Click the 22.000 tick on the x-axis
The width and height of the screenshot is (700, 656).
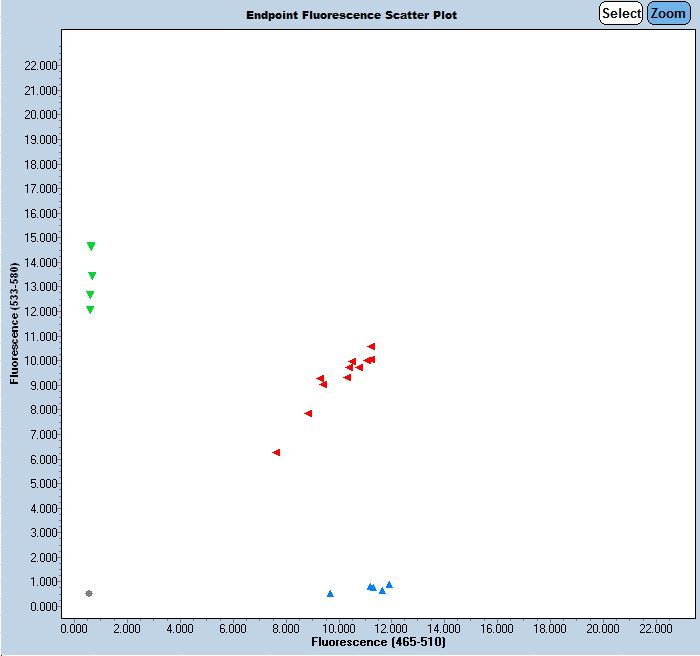pyautogui.click(x=655, y=628)
